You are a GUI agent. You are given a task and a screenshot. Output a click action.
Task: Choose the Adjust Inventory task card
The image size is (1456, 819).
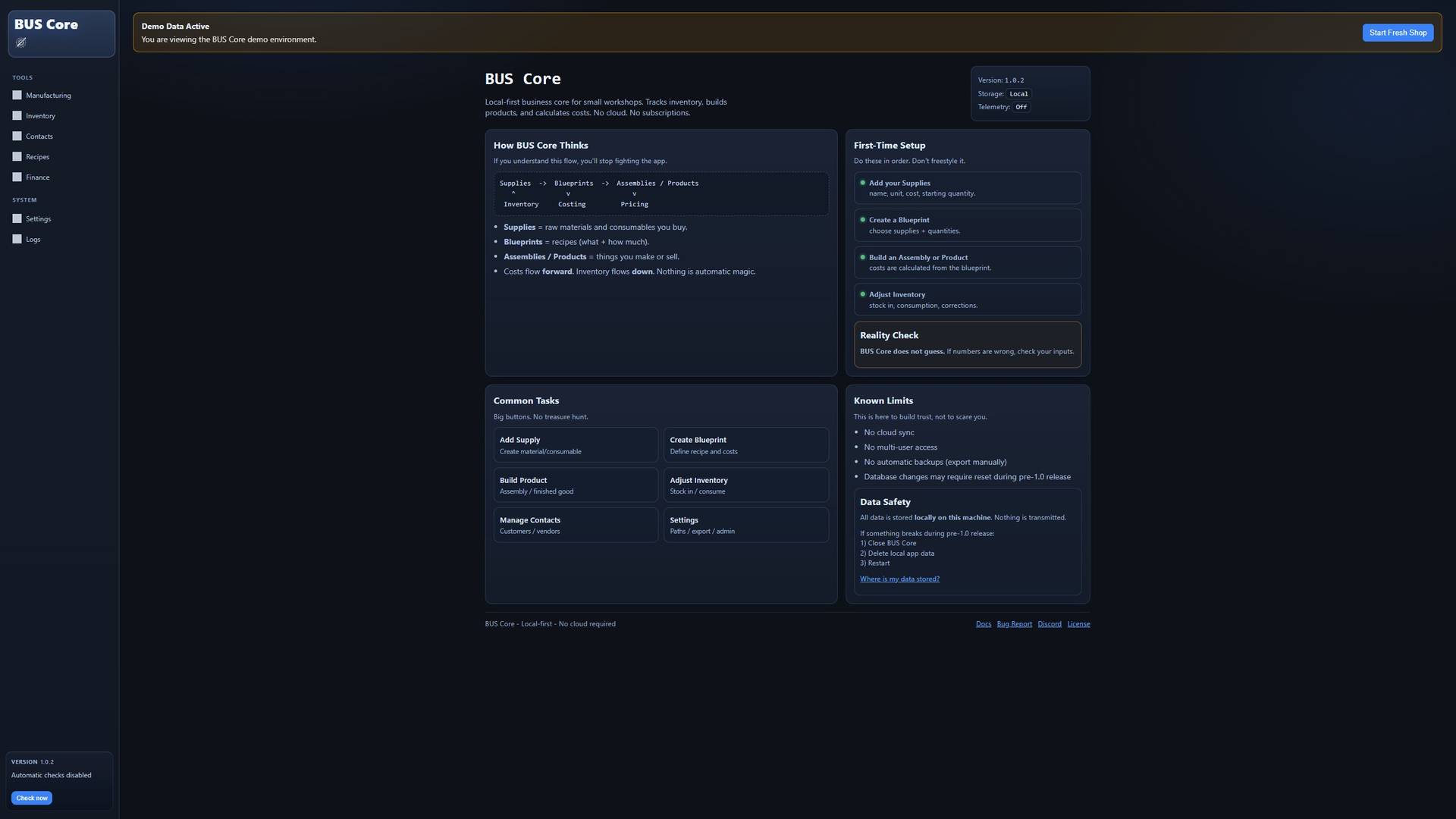pos(745,485)
